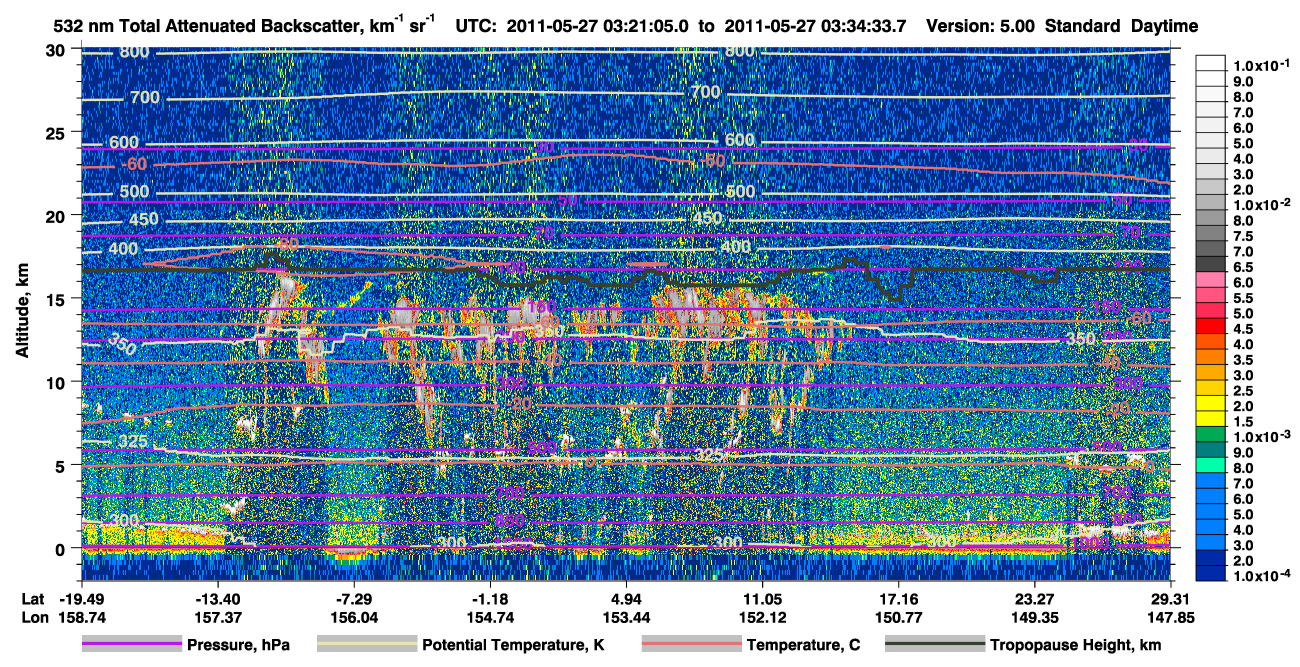Click the 'Pressure, hPa' legend label

click(x=238, y=646)
